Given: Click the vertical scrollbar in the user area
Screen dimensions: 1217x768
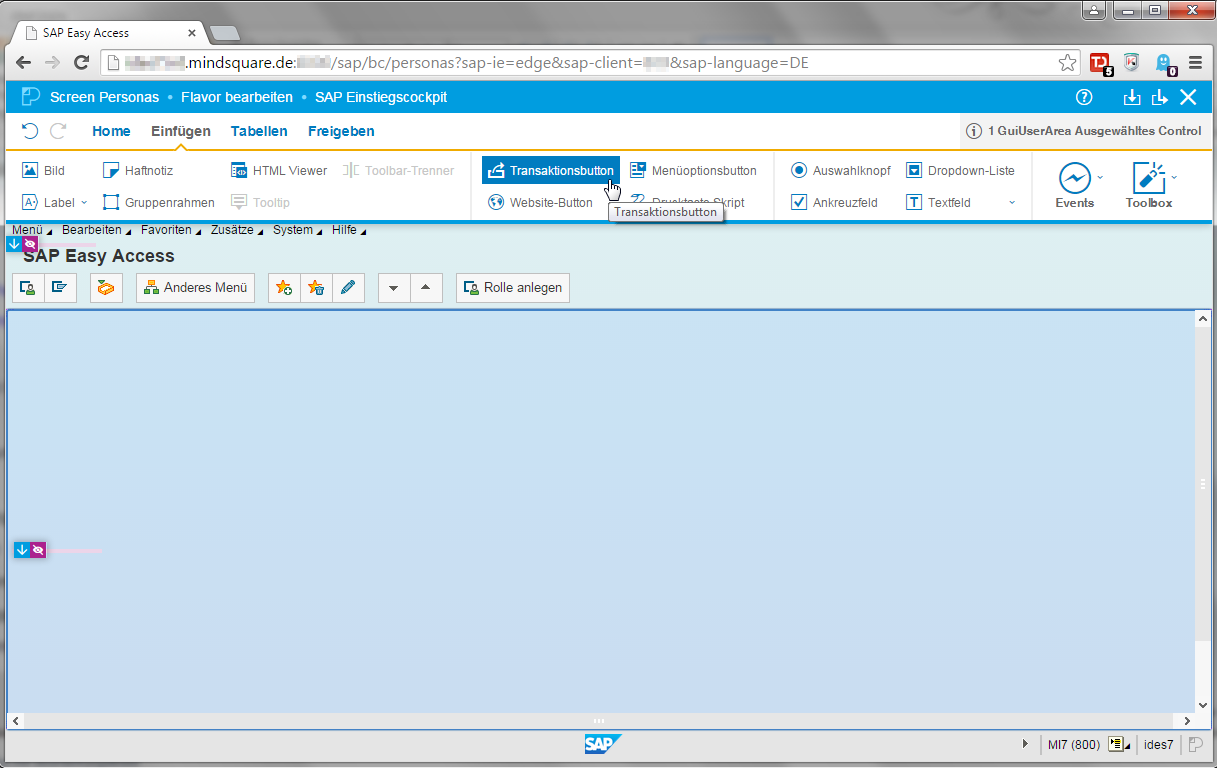Looking at the screenshot, I should click(x=1204, y=484).
